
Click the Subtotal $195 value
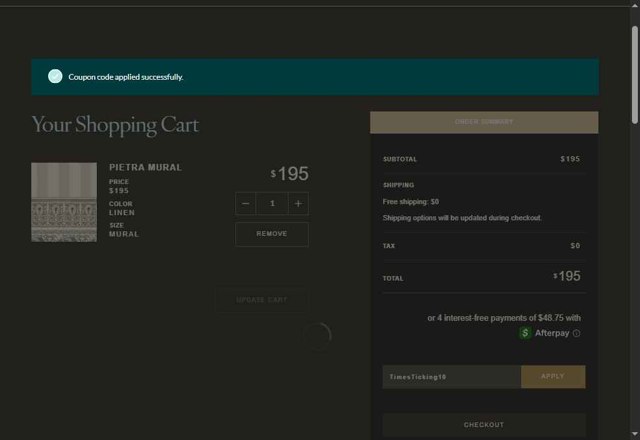pyautogui.click(x=570, y=159)
